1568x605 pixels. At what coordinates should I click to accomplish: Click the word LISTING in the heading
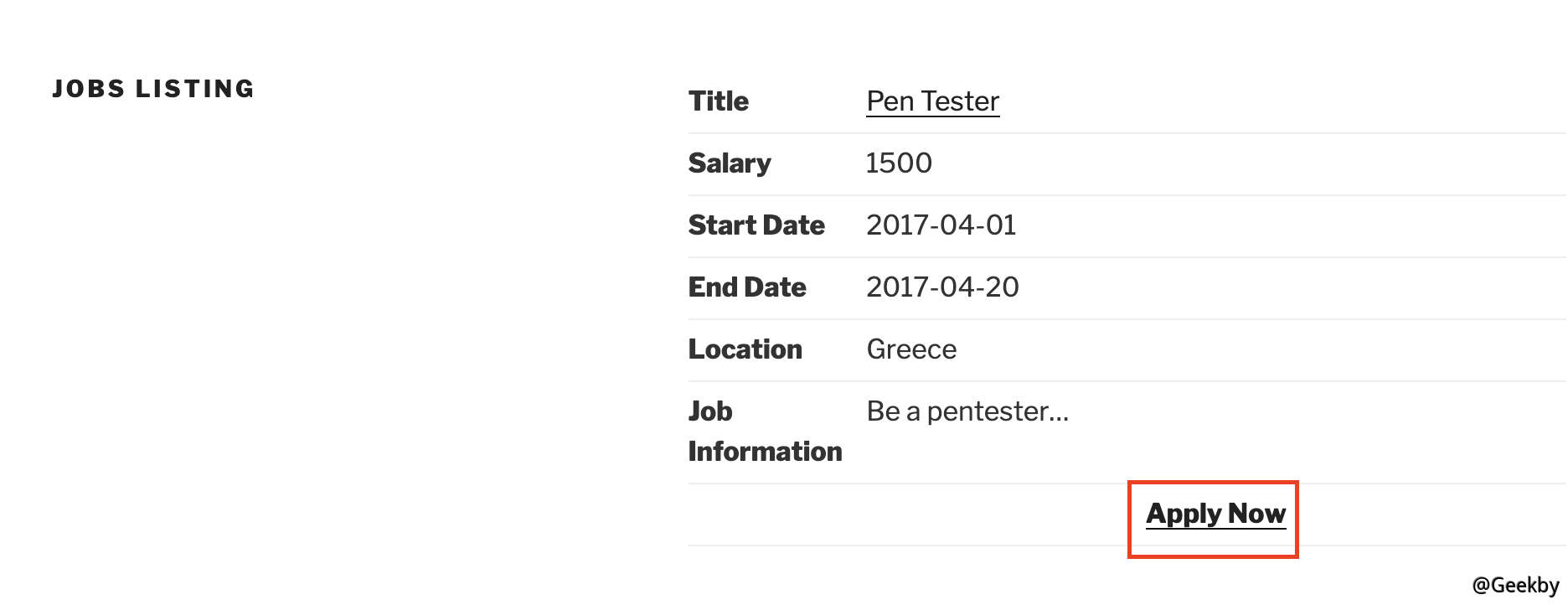click(x=194, y=89)
